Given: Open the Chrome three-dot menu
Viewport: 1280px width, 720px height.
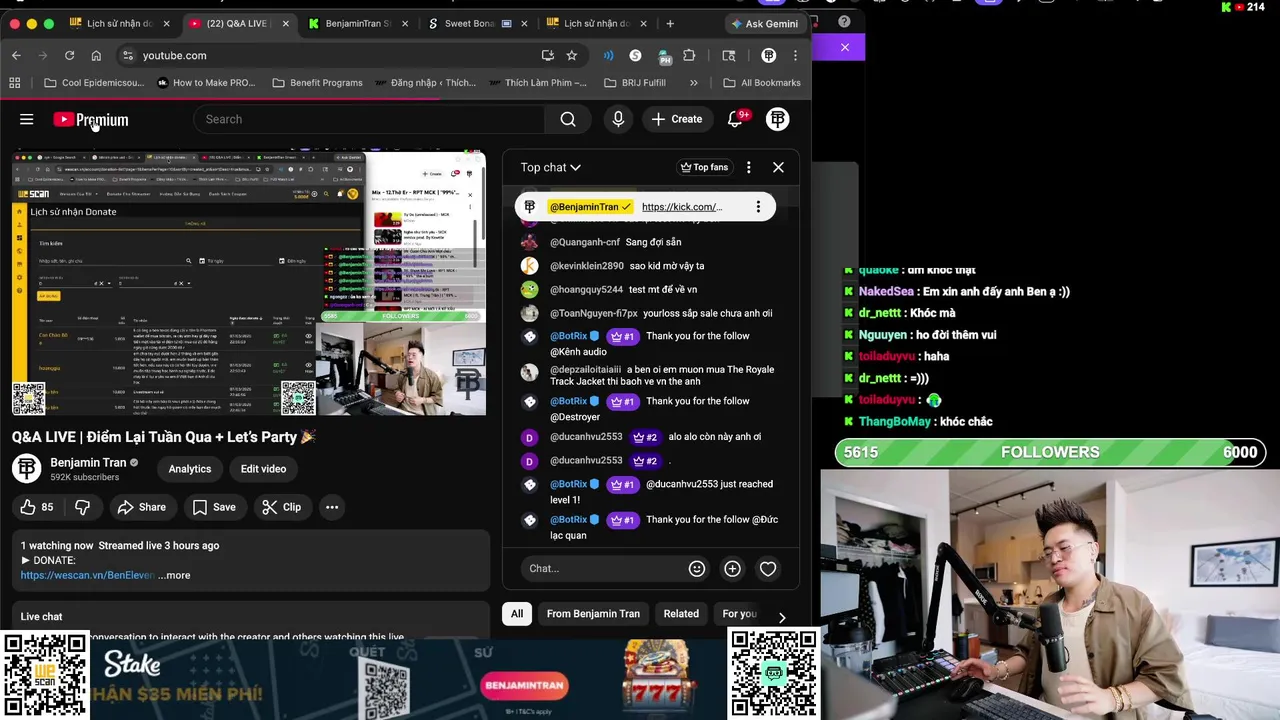Looking at the screenshot, I should [795, 55].
